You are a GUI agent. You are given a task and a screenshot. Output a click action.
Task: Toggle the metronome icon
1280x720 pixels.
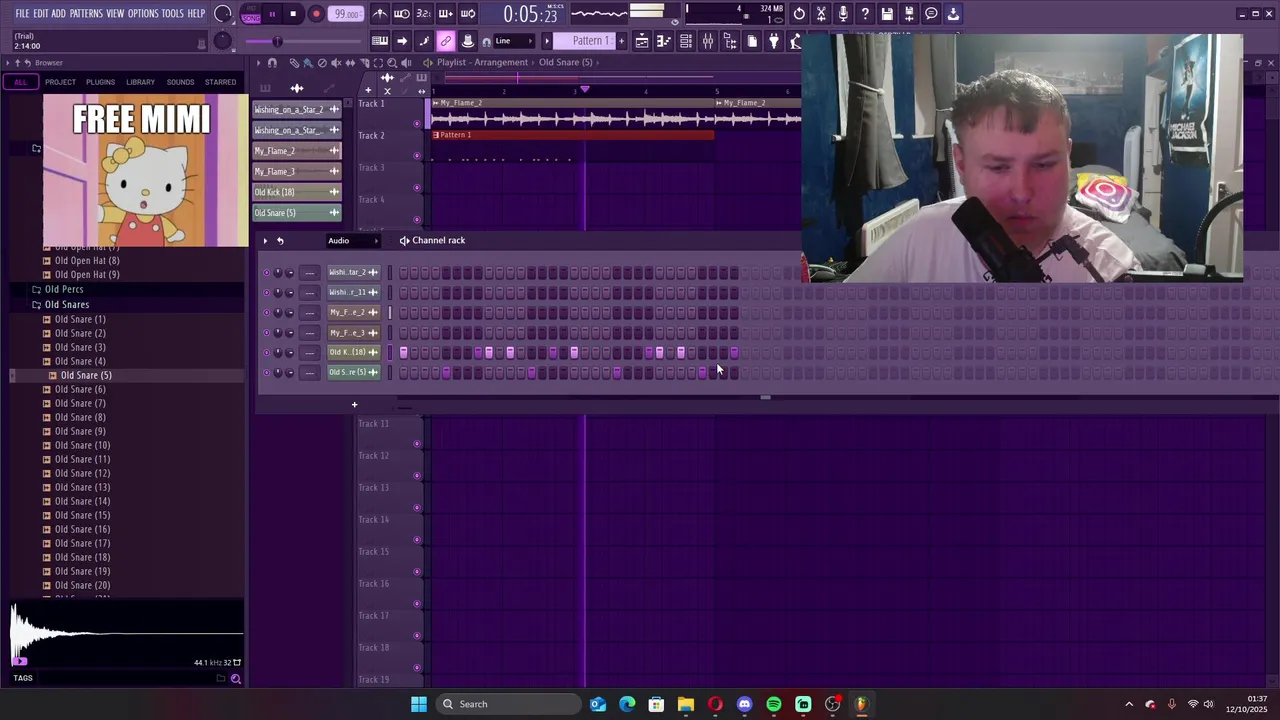point(380,14)
